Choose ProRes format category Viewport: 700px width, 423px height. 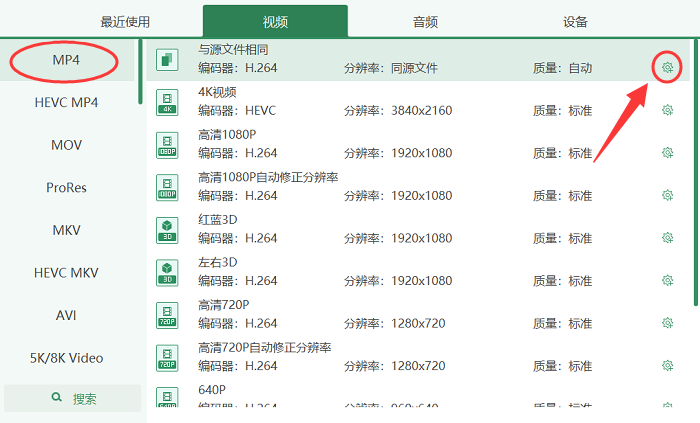pyautogui.click(x=66, y=188)
